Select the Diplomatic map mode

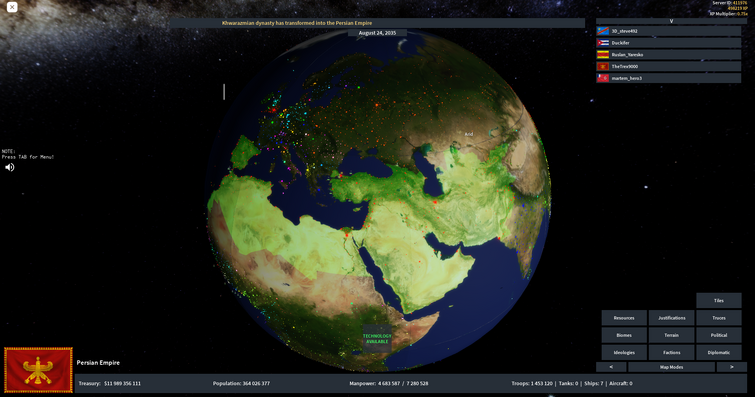click(x=718, y=352)
